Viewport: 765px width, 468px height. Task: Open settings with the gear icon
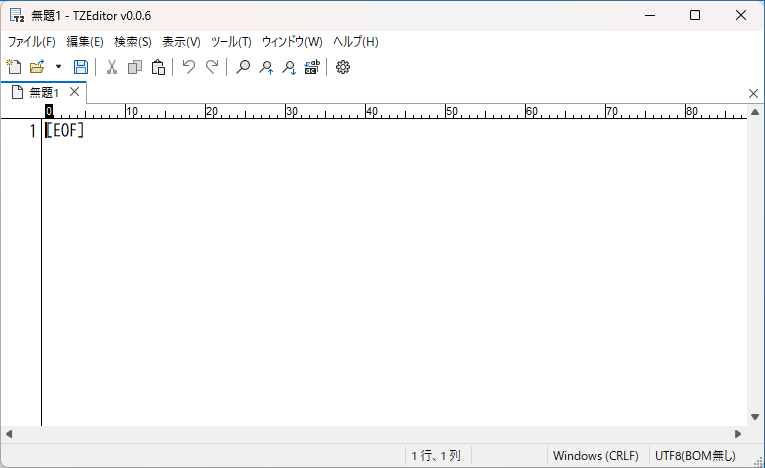click(343, 67)
